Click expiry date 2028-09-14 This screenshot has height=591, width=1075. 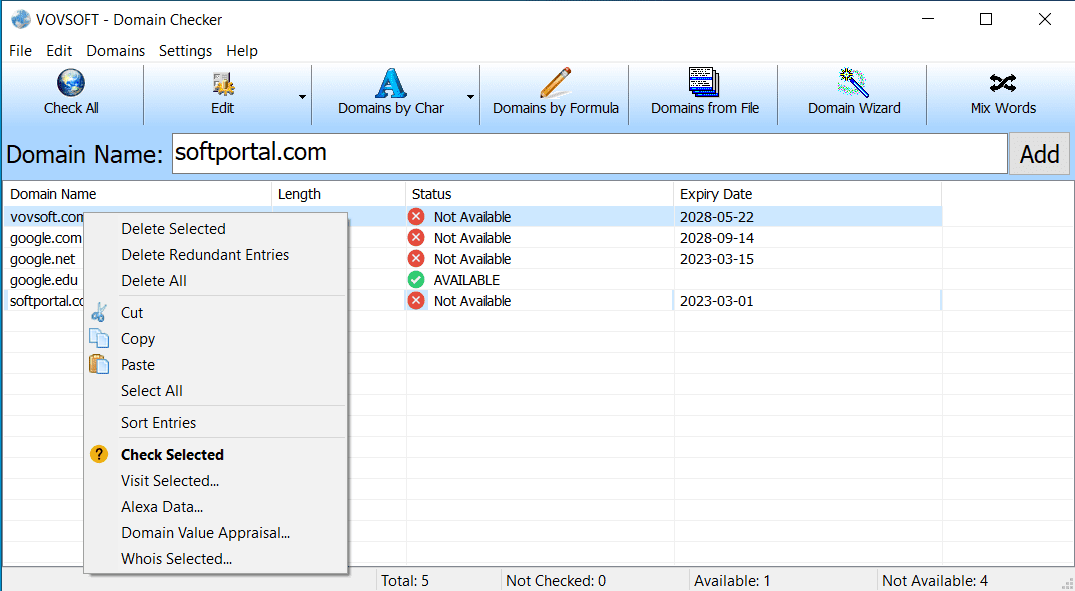tap(716, 238)
